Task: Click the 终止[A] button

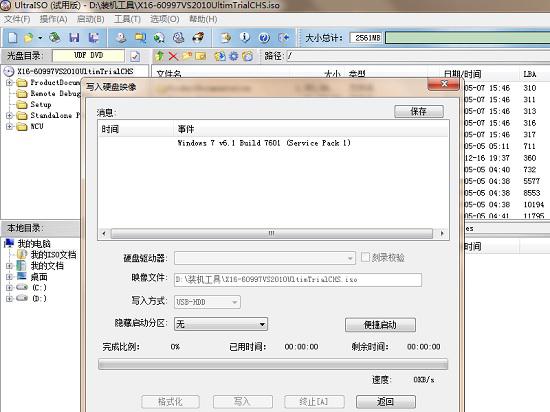Action: pyautogui.click(x=314, y=401)
